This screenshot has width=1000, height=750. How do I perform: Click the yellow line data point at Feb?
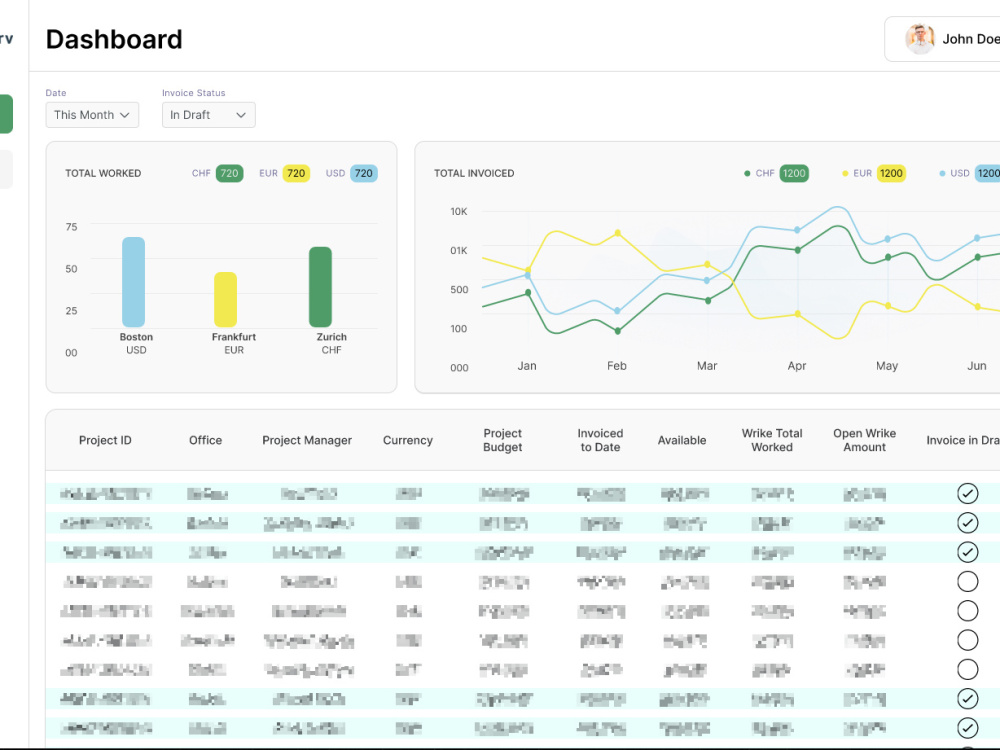point(617,233)
